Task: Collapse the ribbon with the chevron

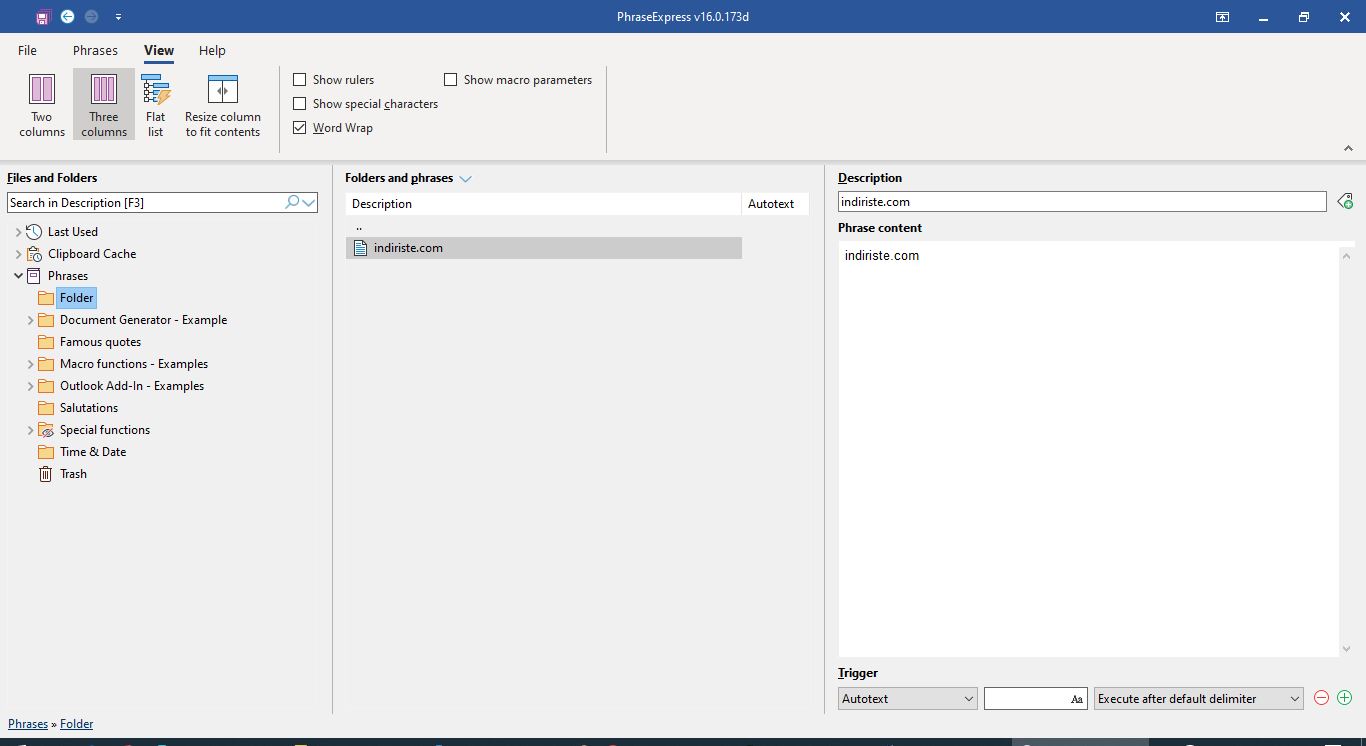Action: point(1348,149)
